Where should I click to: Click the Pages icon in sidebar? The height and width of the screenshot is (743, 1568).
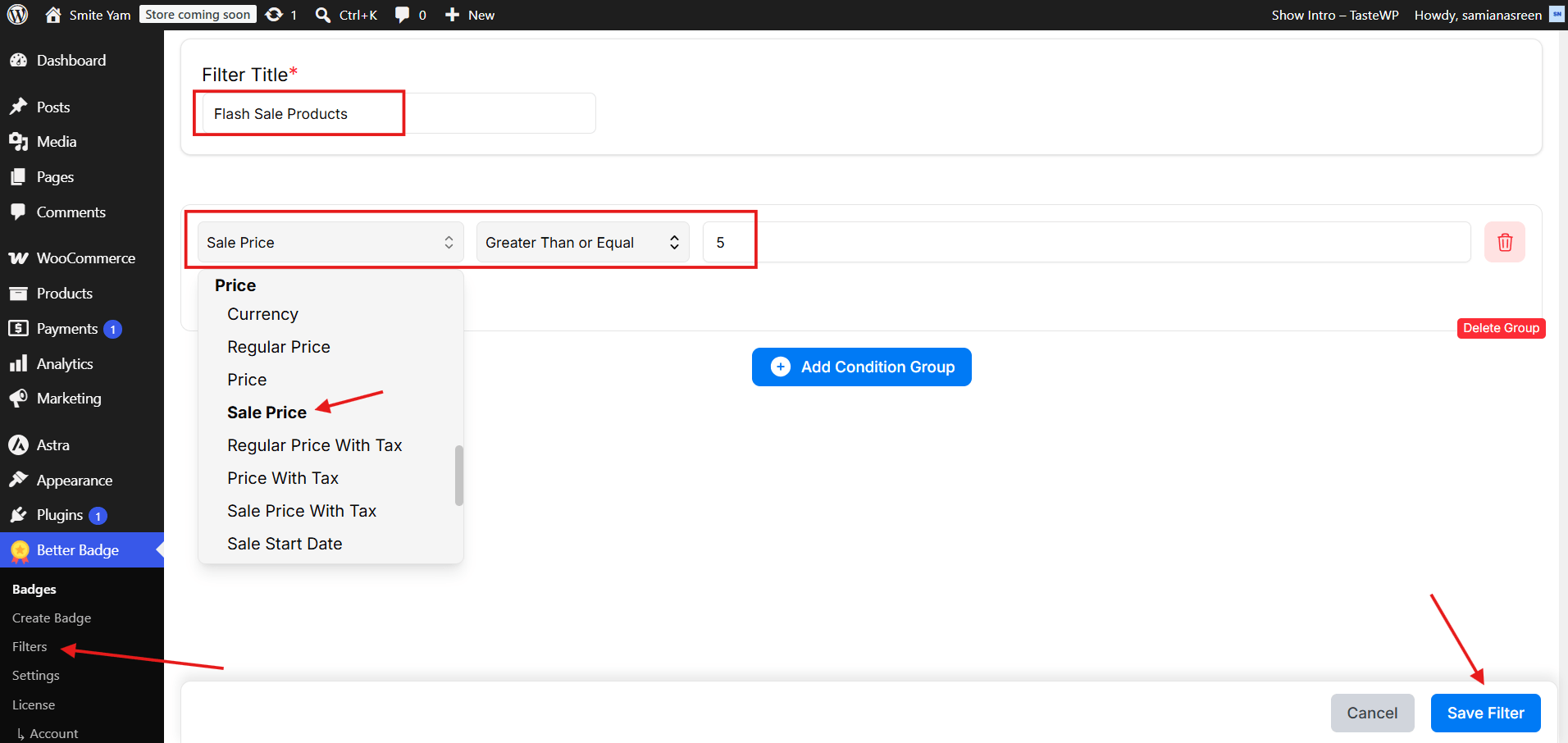point(18,177)
